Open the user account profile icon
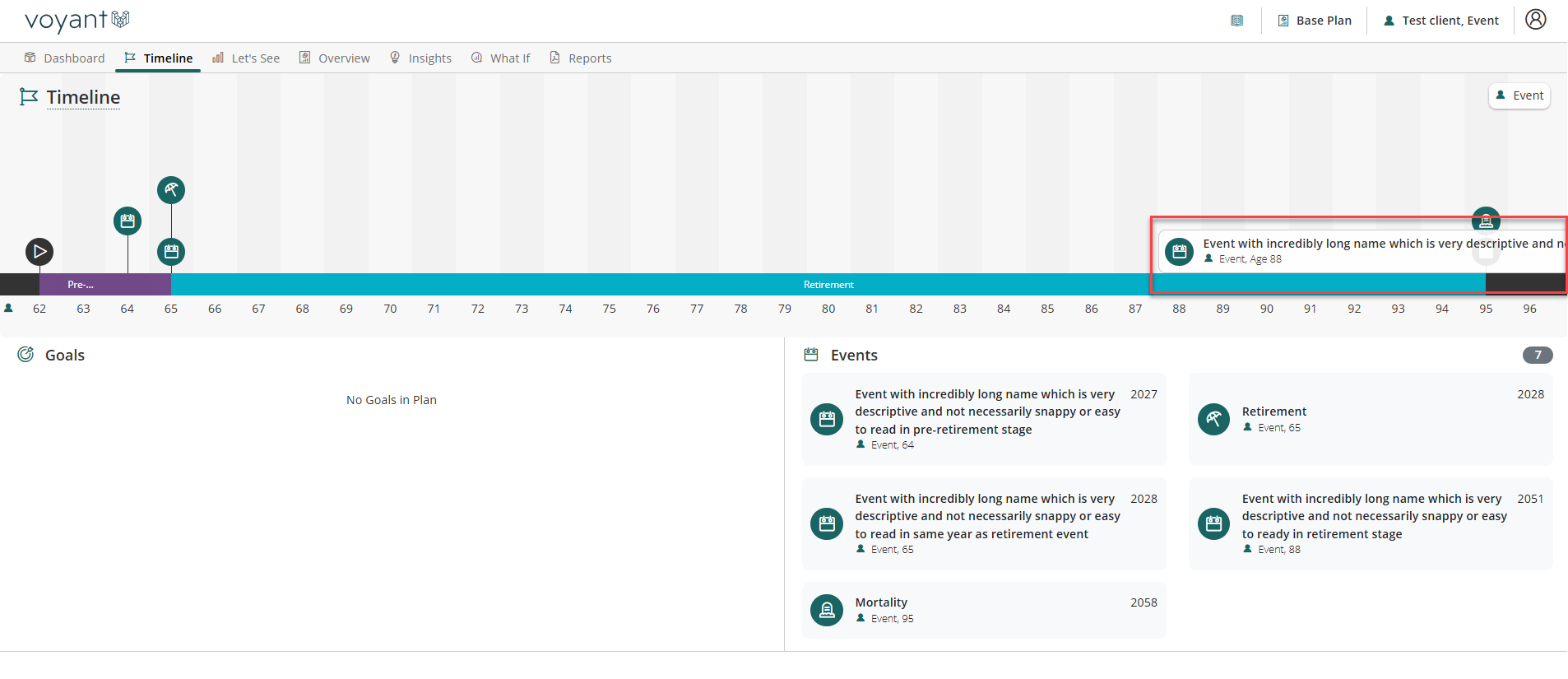Image resolution: width=1568 pixels, height=679 pixels. pyautogui.click(x=1535, y=20)
